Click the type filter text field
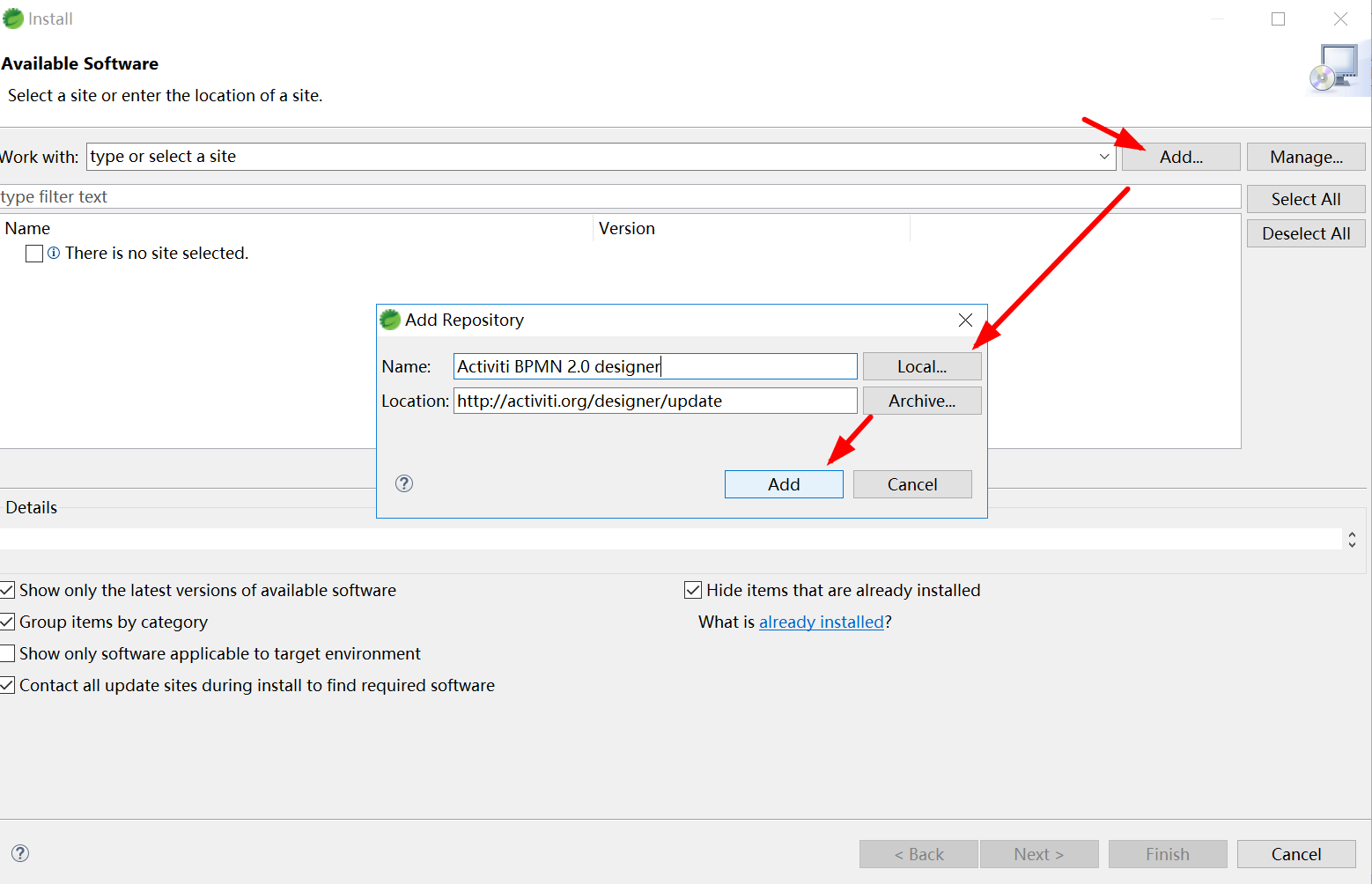Viewport: 1372px width, 884px height. (620, 196)
